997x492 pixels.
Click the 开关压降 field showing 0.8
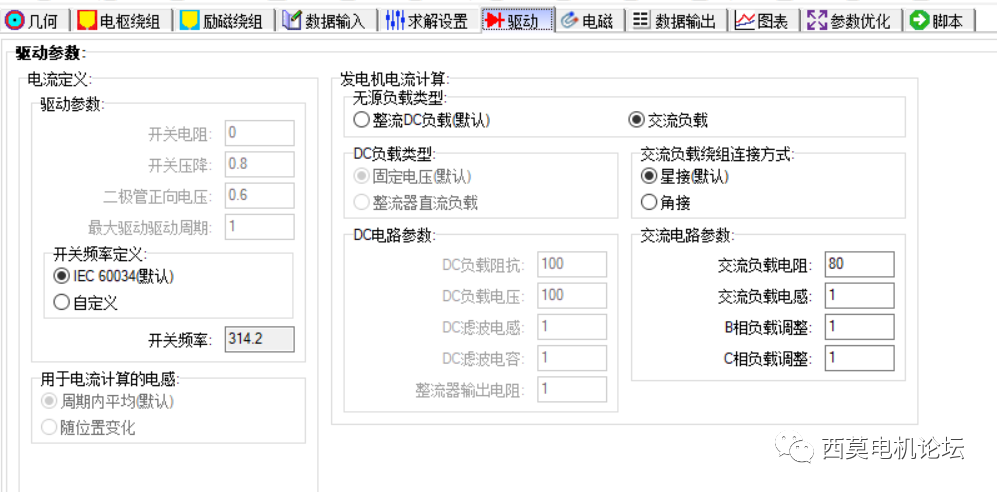(x=259, y=164)
